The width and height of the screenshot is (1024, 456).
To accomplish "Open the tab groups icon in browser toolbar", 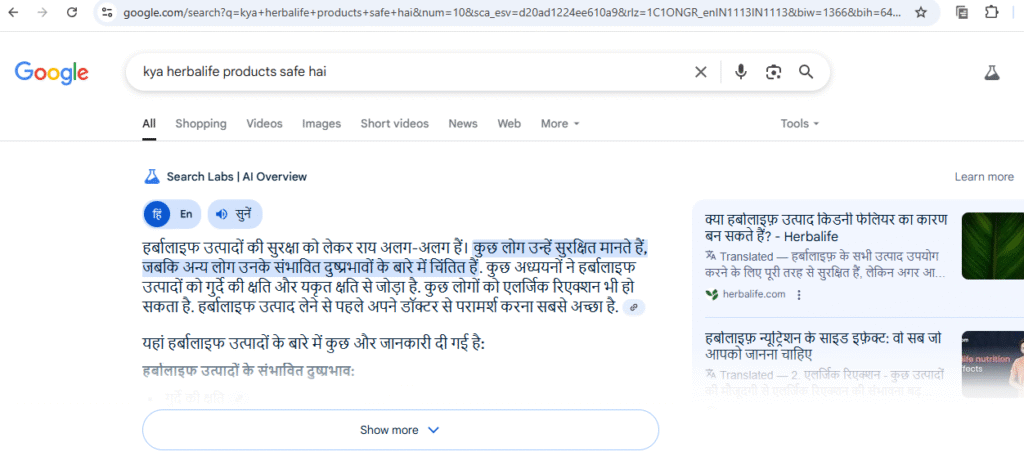I will (x=962, y=12).
